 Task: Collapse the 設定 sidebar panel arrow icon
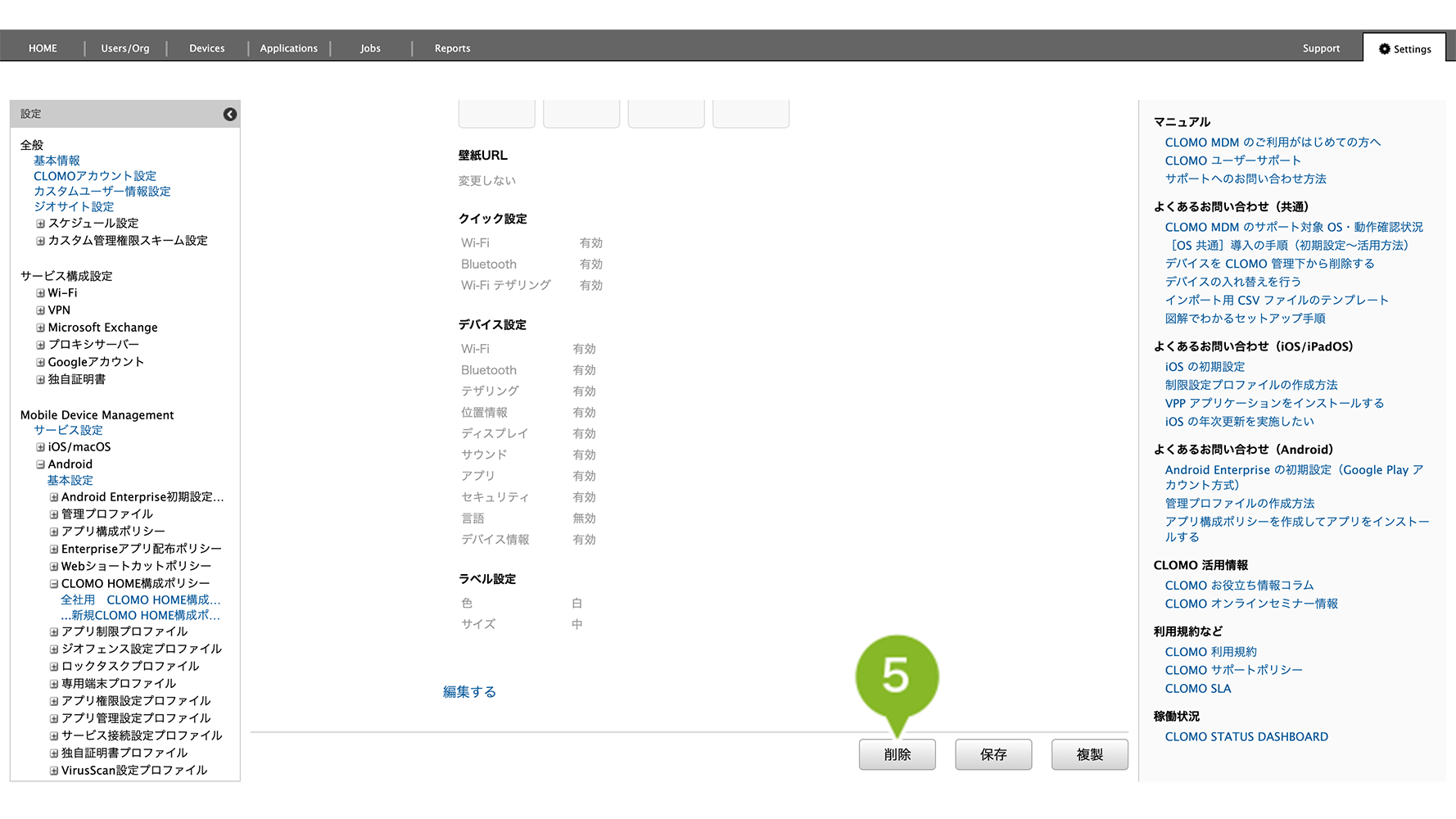[230, 115]
